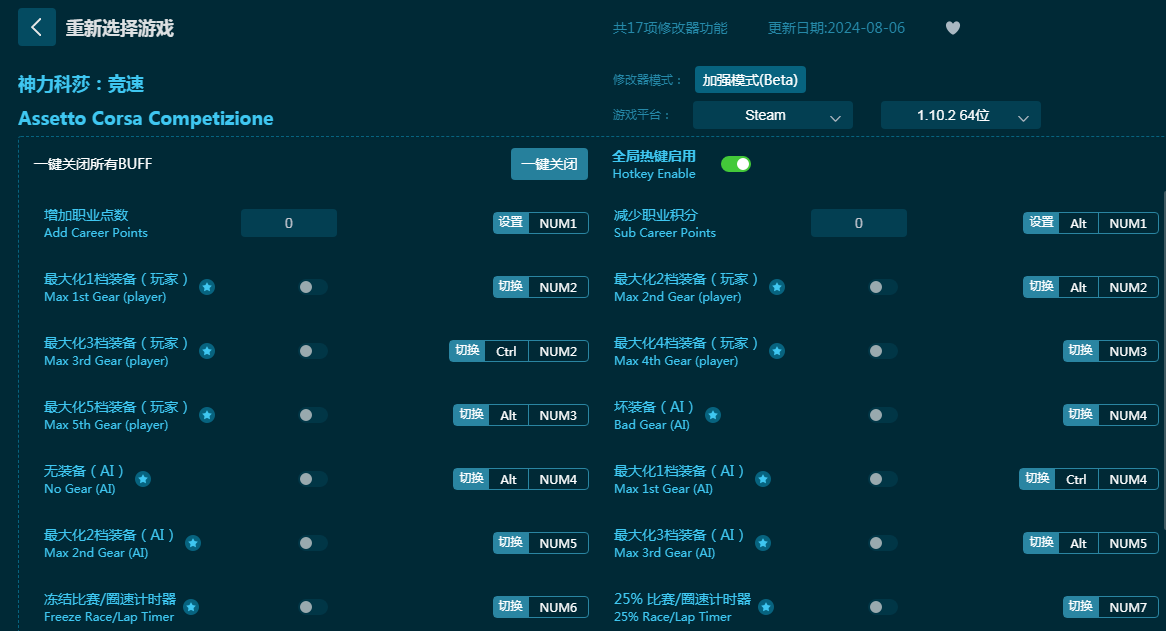
Task: Toggle Max 3rd Gear (AI) switch
Action: (883, 543)
